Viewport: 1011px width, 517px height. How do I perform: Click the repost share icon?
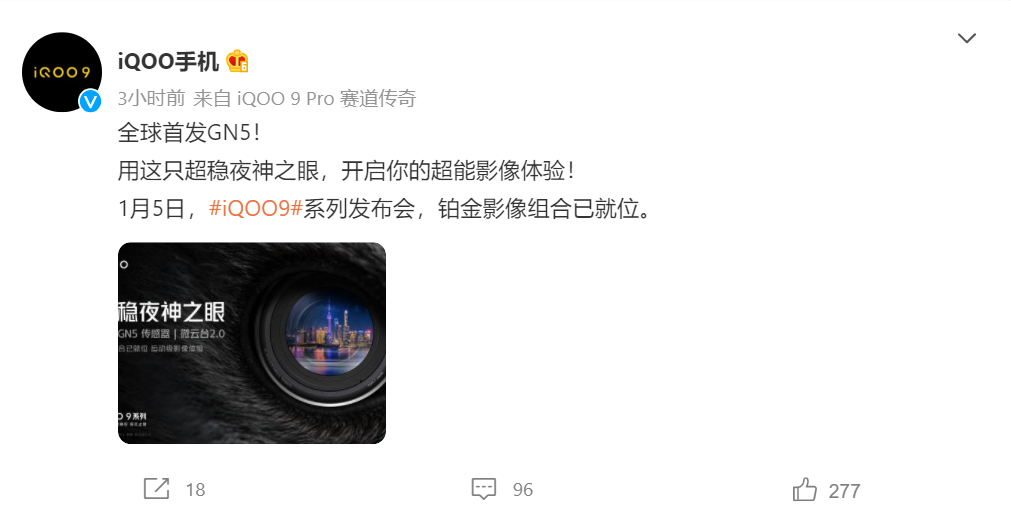[x=157, y=489]
